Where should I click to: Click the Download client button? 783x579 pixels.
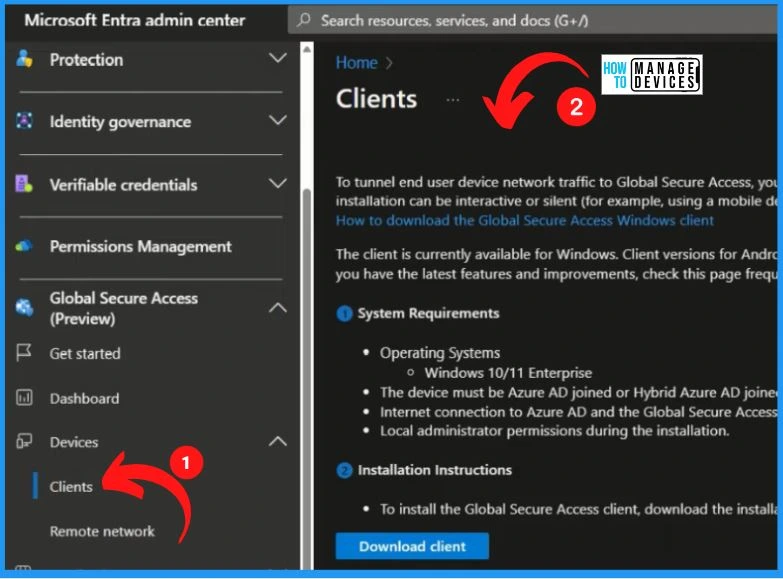[412, 546]
